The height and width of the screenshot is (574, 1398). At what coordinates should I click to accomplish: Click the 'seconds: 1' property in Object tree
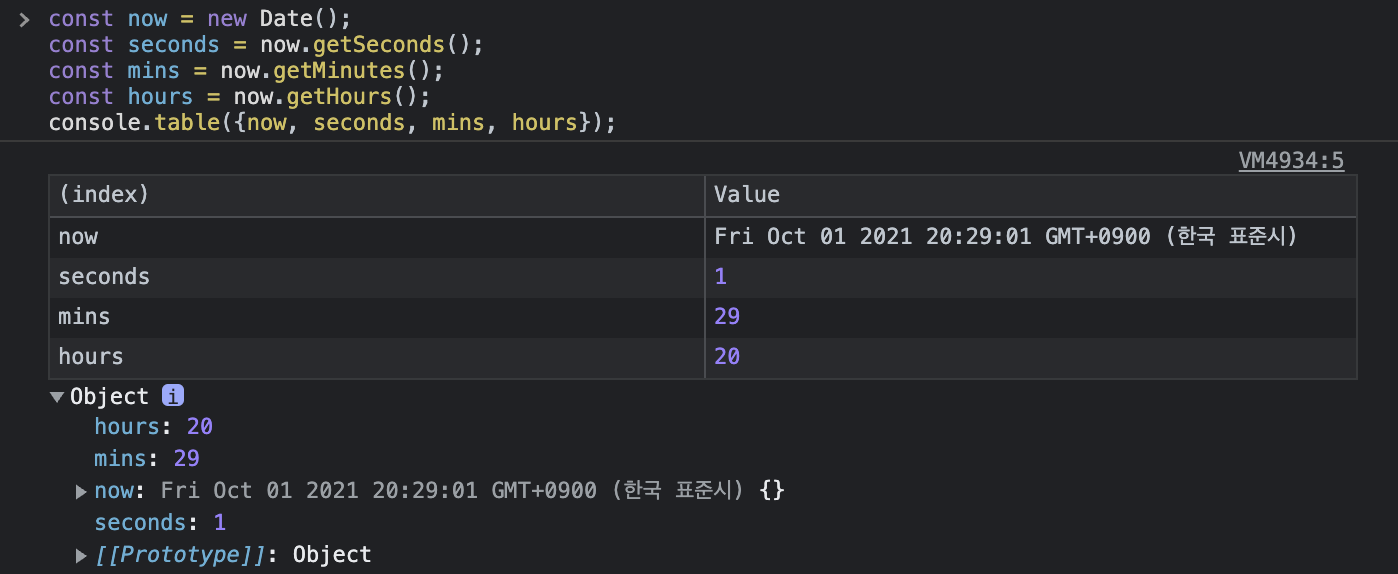160,523
